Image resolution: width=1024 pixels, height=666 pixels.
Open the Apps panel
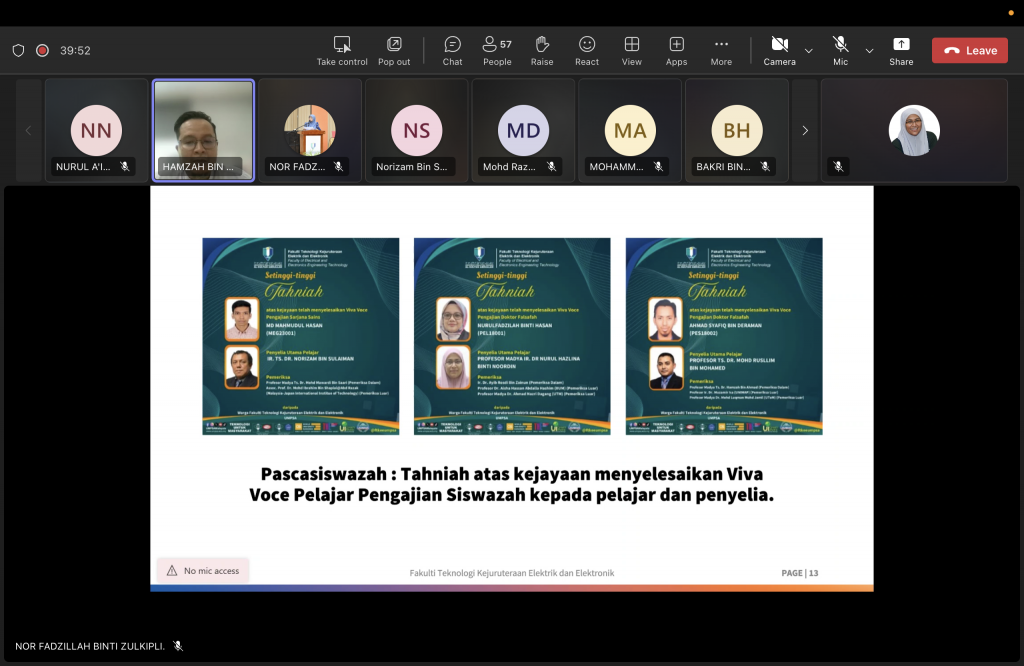[676, 50]
